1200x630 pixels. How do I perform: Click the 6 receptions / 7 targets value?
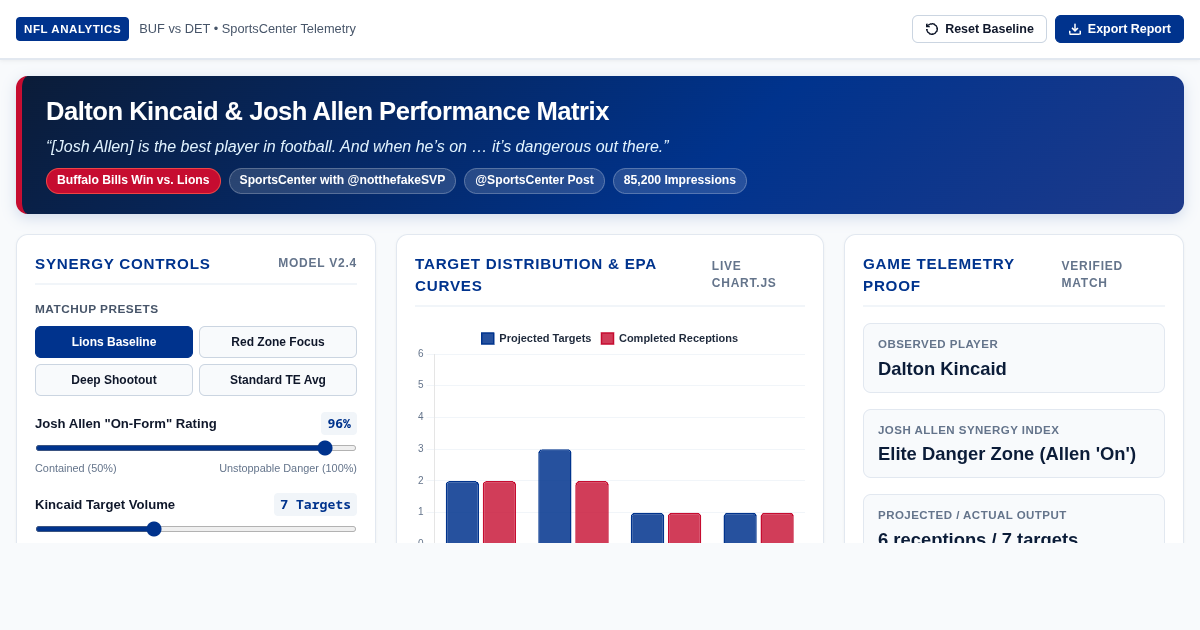(978, 538)
